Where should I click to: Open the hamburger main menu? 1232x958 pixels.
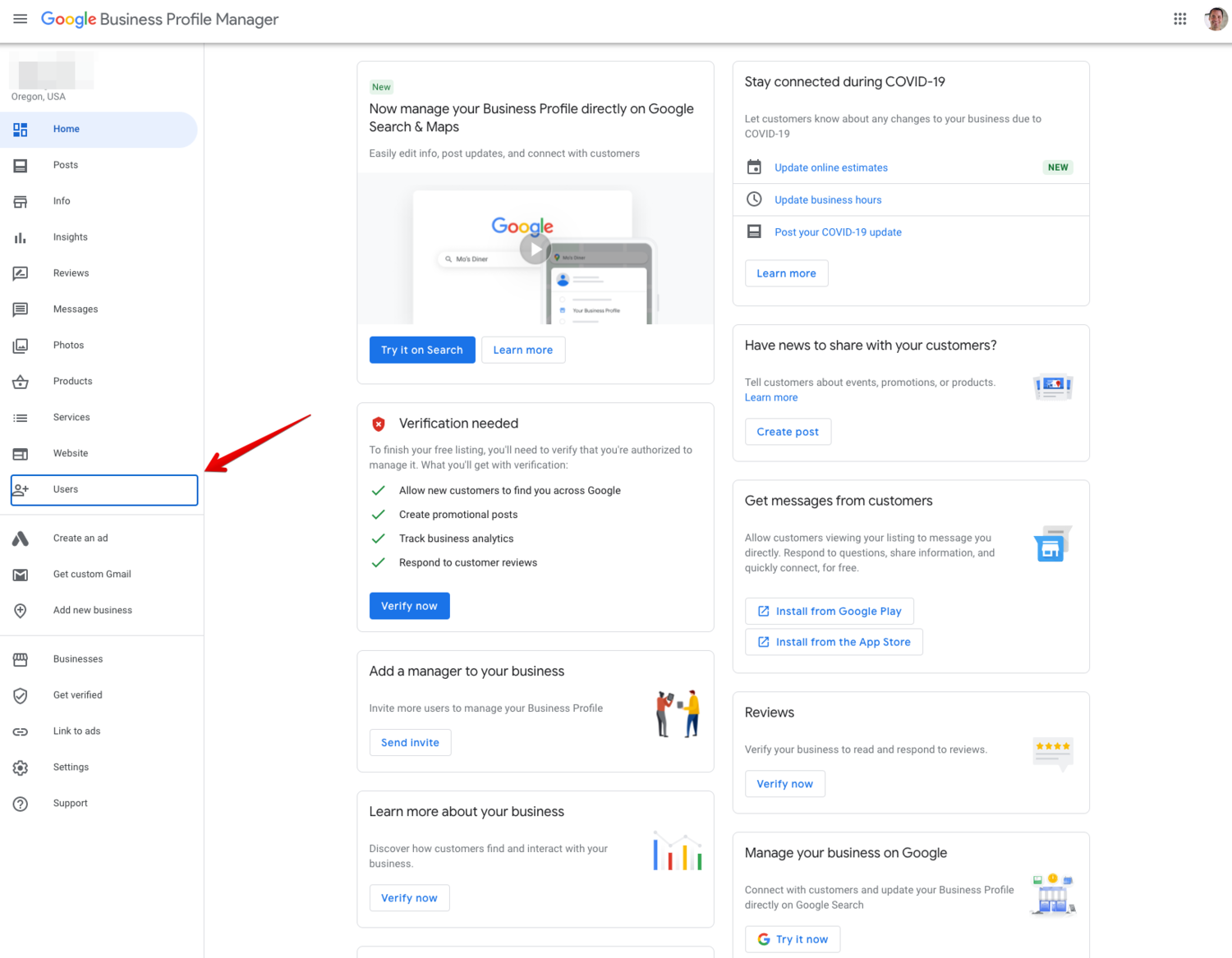pyautogui.click(x=21, y=19)
